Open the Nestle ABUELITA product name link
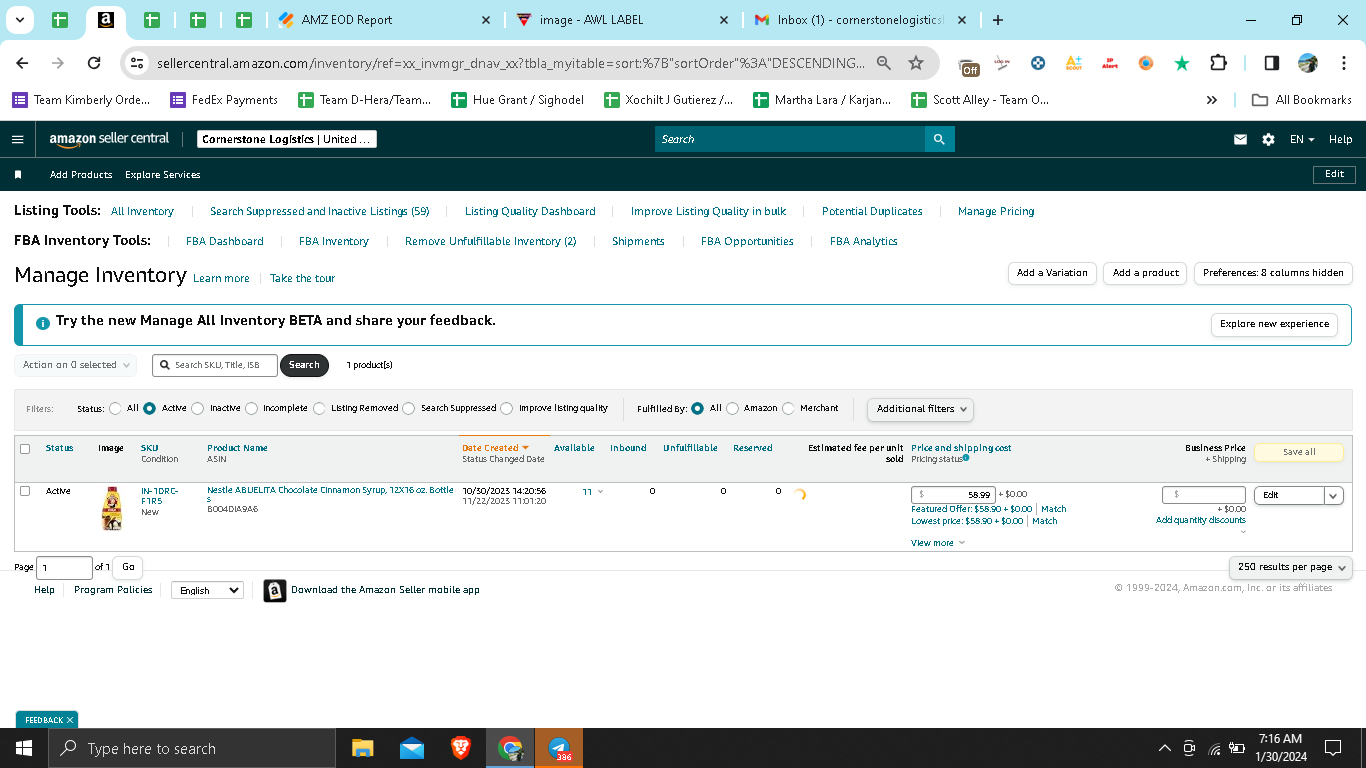 (x=330, y=495)
